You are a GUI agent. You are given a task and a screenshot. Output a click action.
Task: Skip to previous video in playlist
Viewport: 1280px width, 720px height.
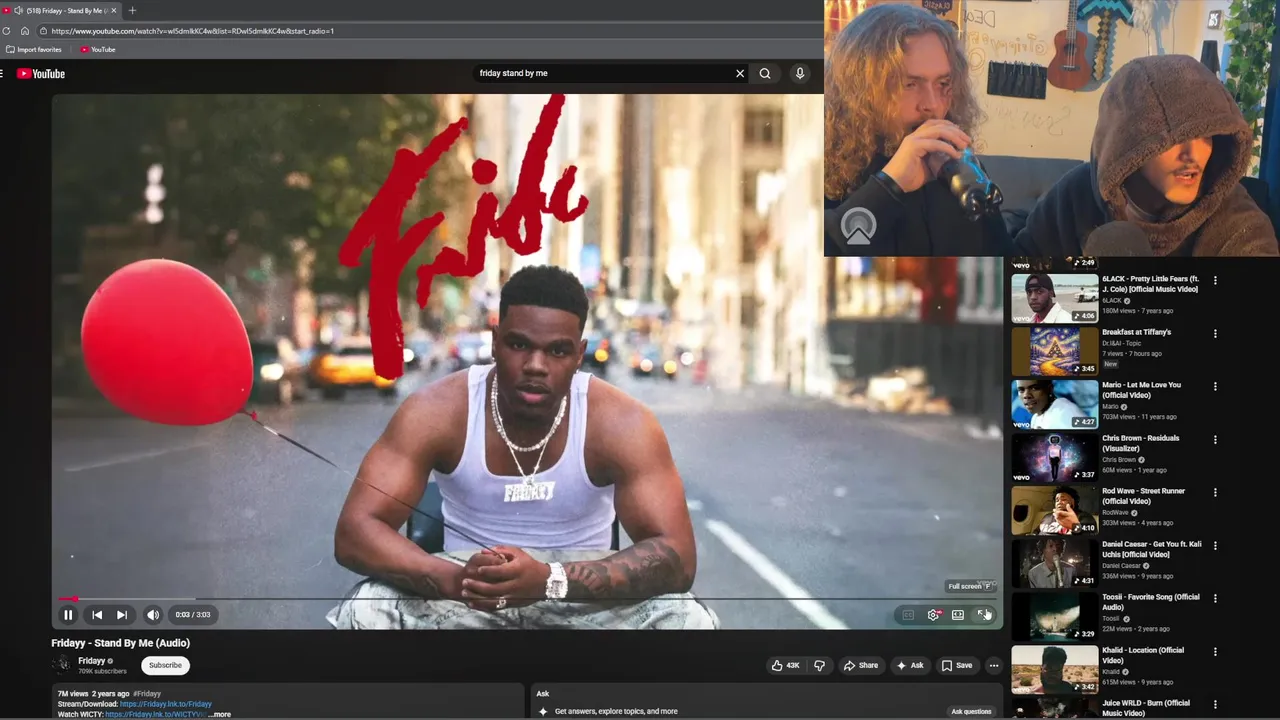coord(97,615)
